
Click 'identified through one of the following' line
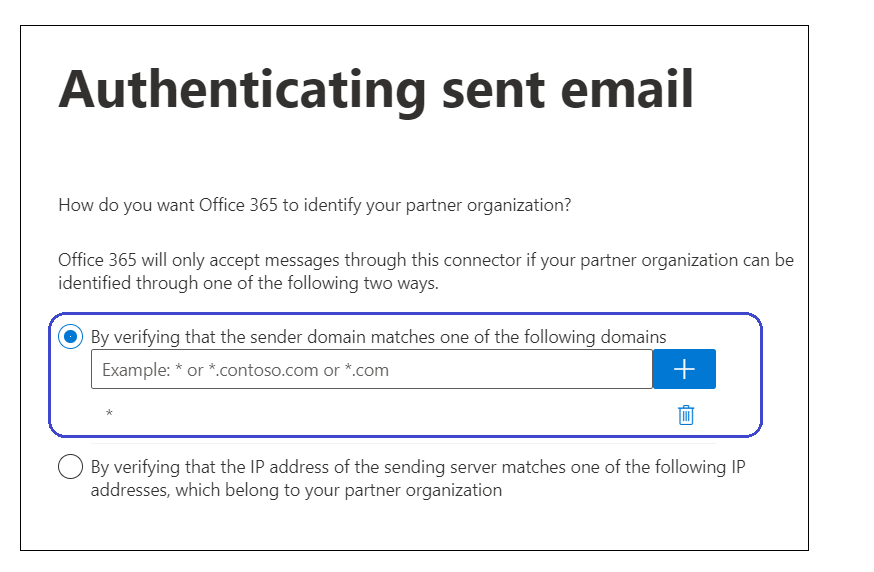pos(248,283)
